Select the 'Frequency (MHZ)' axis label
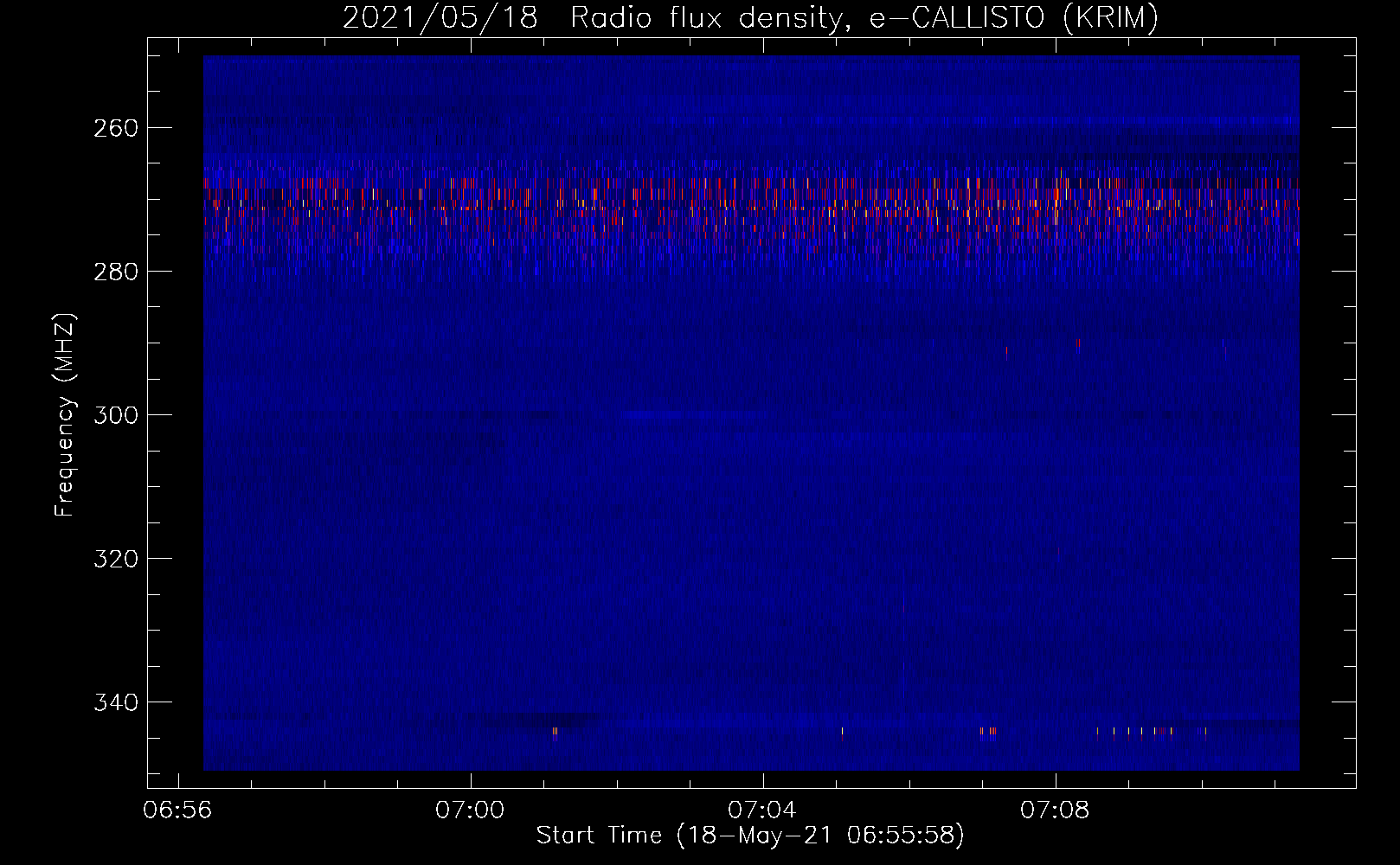1400x865 pixels. coord(65,414)
